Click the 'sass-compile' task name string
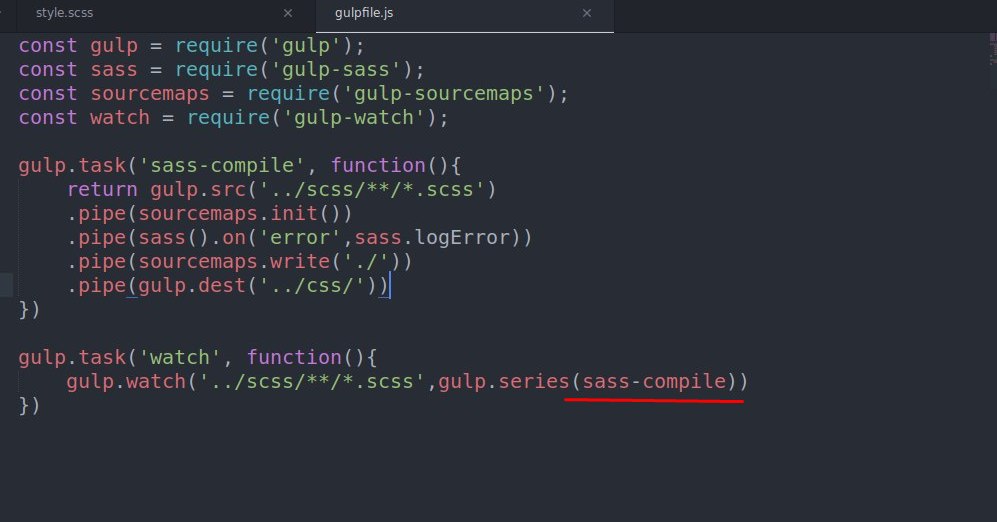This screenshot has width=997, height=522. tap(223, 165)
